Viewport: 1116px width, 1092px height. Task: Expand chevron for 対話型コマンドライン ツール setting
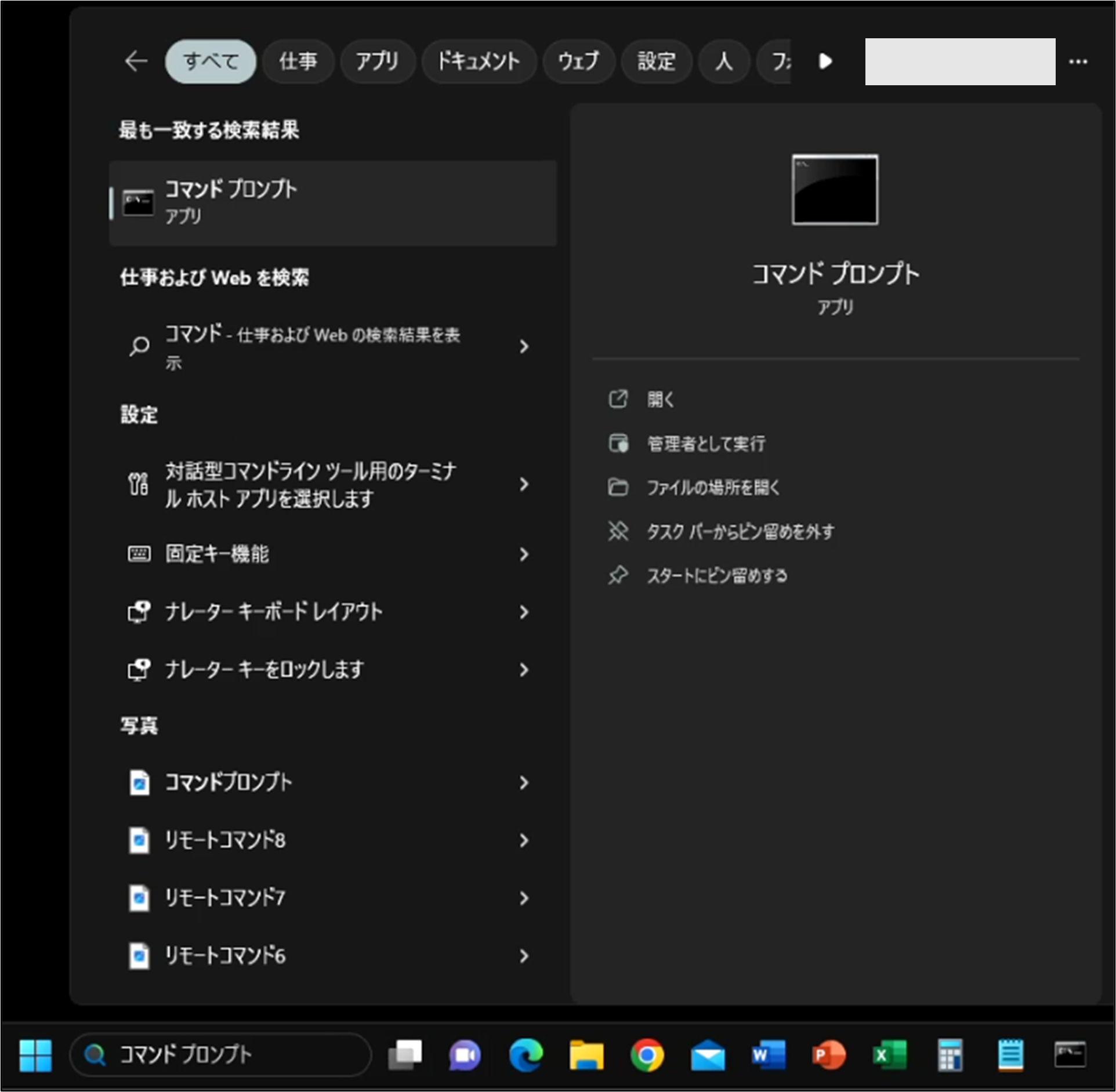[524, 484]
